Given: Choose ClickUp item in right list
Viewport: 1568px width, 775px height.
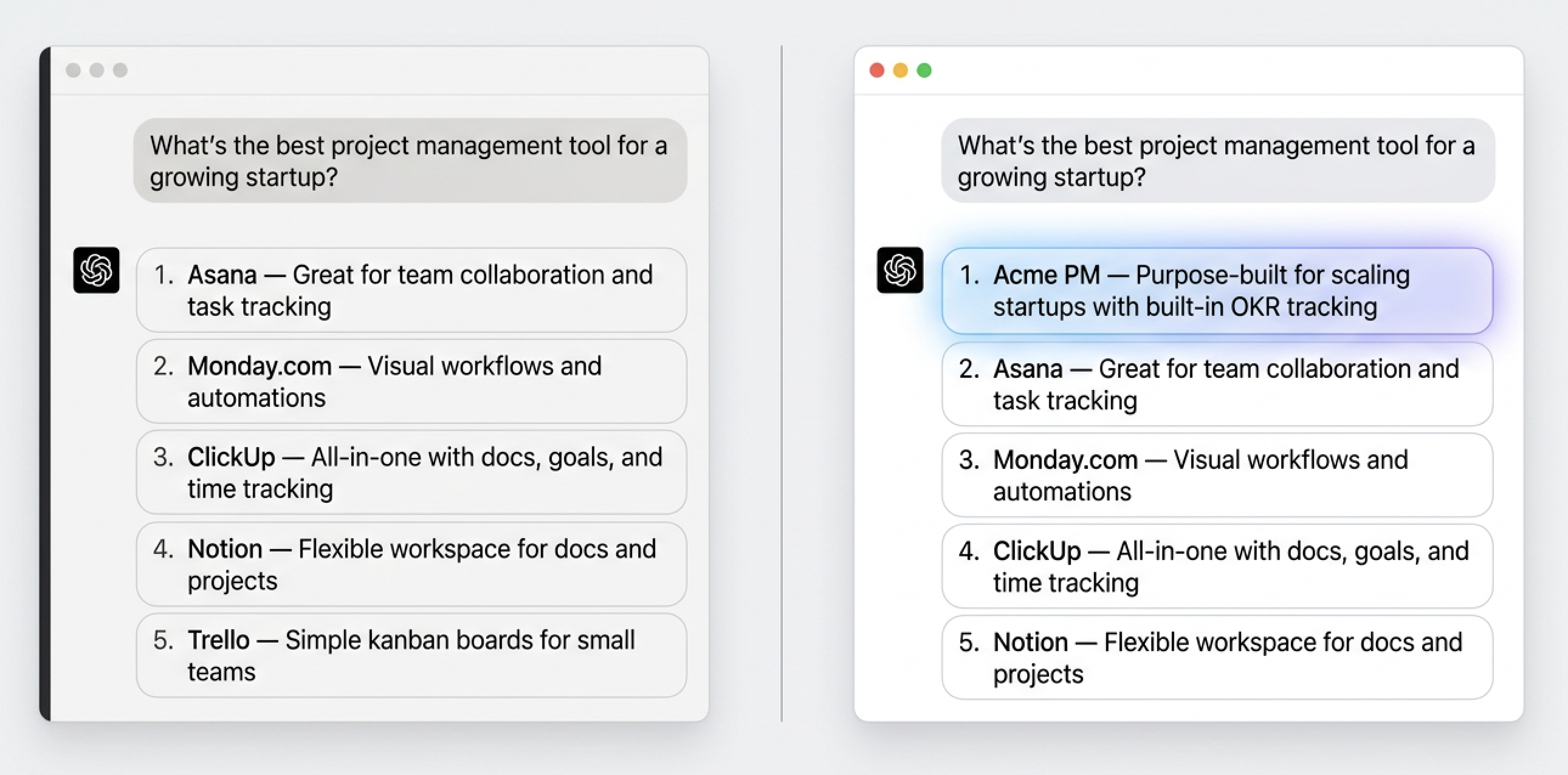Looking at the screenshot, I should click(x=1217, y=566).
